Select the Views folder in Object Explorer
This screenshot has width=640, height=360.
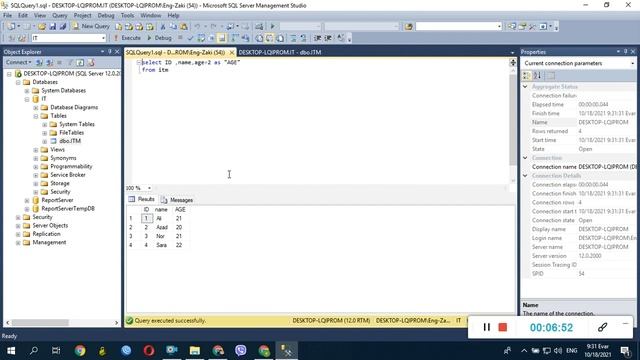coord(57,150)
